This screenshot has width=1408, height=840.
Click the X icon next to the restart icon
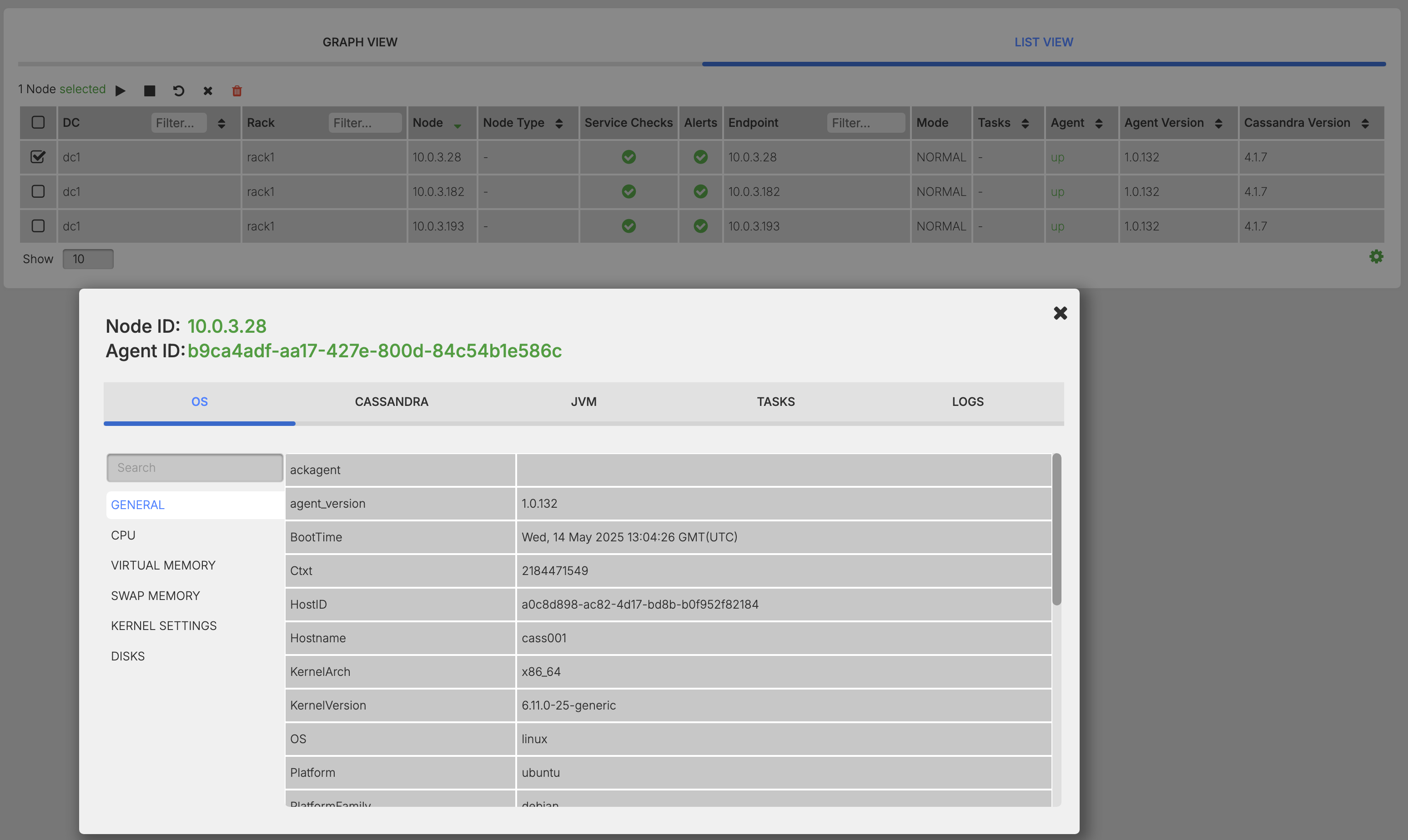(x=208, y=90)
